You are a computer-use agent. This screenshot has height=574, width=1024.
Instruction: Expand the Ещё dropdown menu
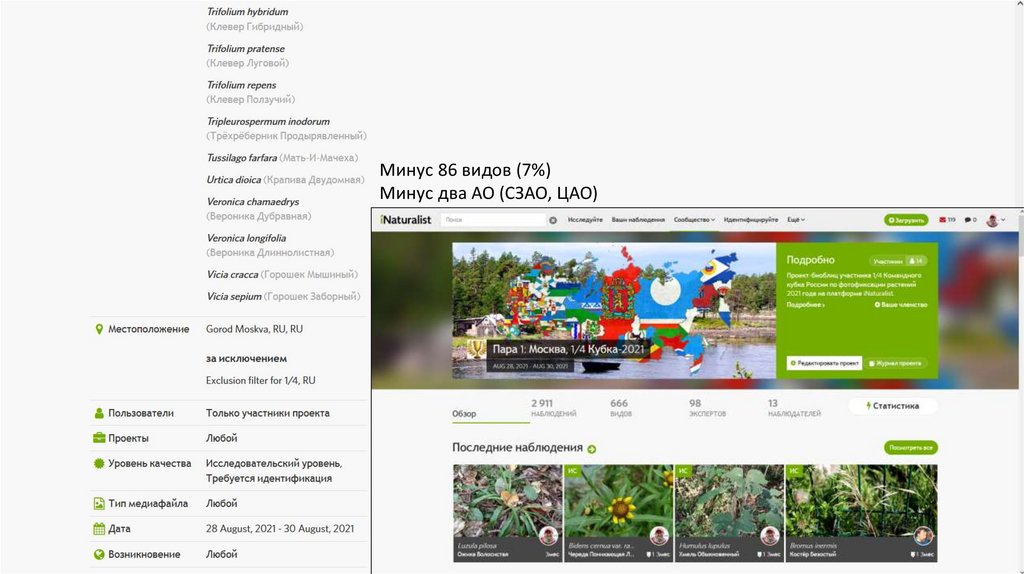click(796, 220)
